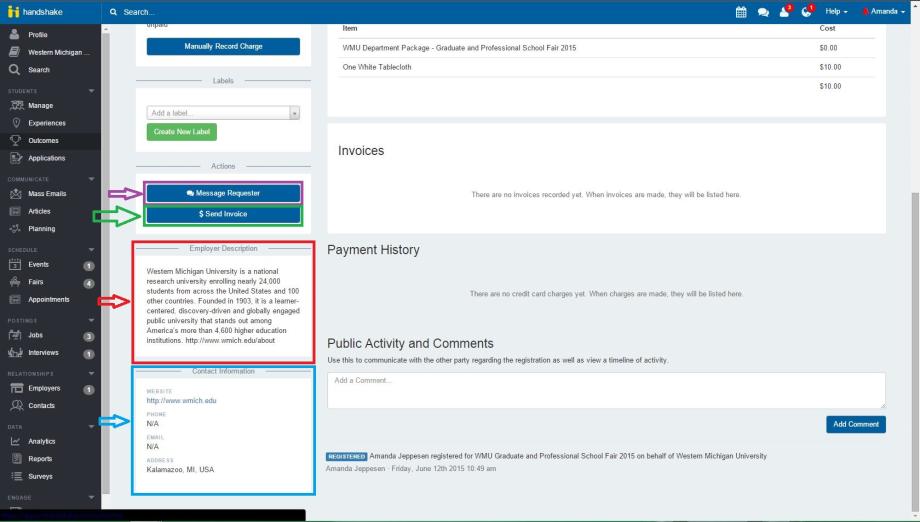Open Events in sidebar
The image size is (920, 522).
[x=30, y=265]
